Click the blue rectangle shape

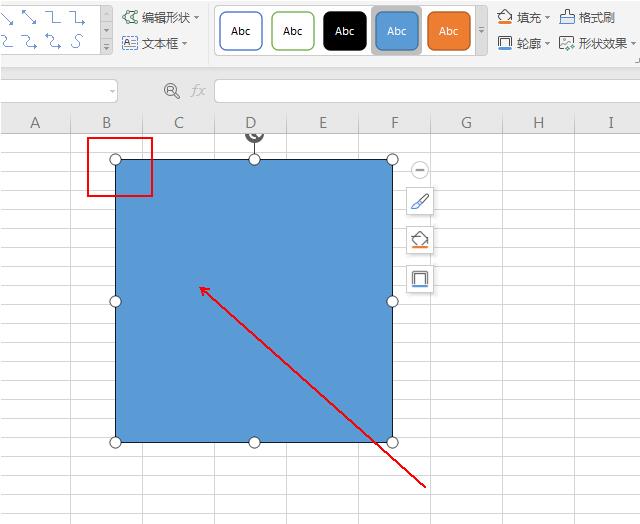pos(254,301)
